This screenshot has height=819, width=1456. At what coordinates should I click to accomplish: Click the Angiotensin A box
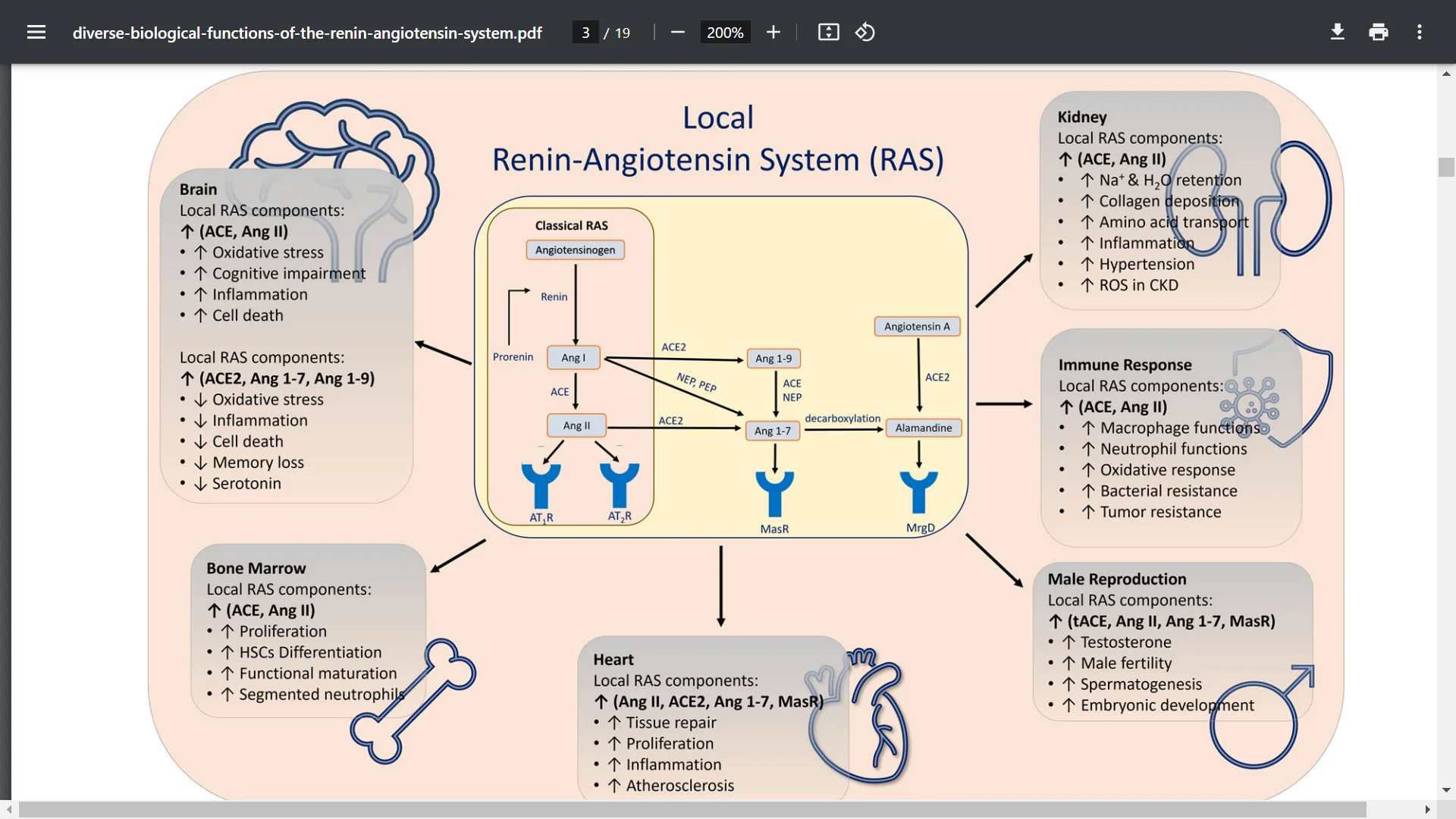pyautogui.click(x=917, y=326)
